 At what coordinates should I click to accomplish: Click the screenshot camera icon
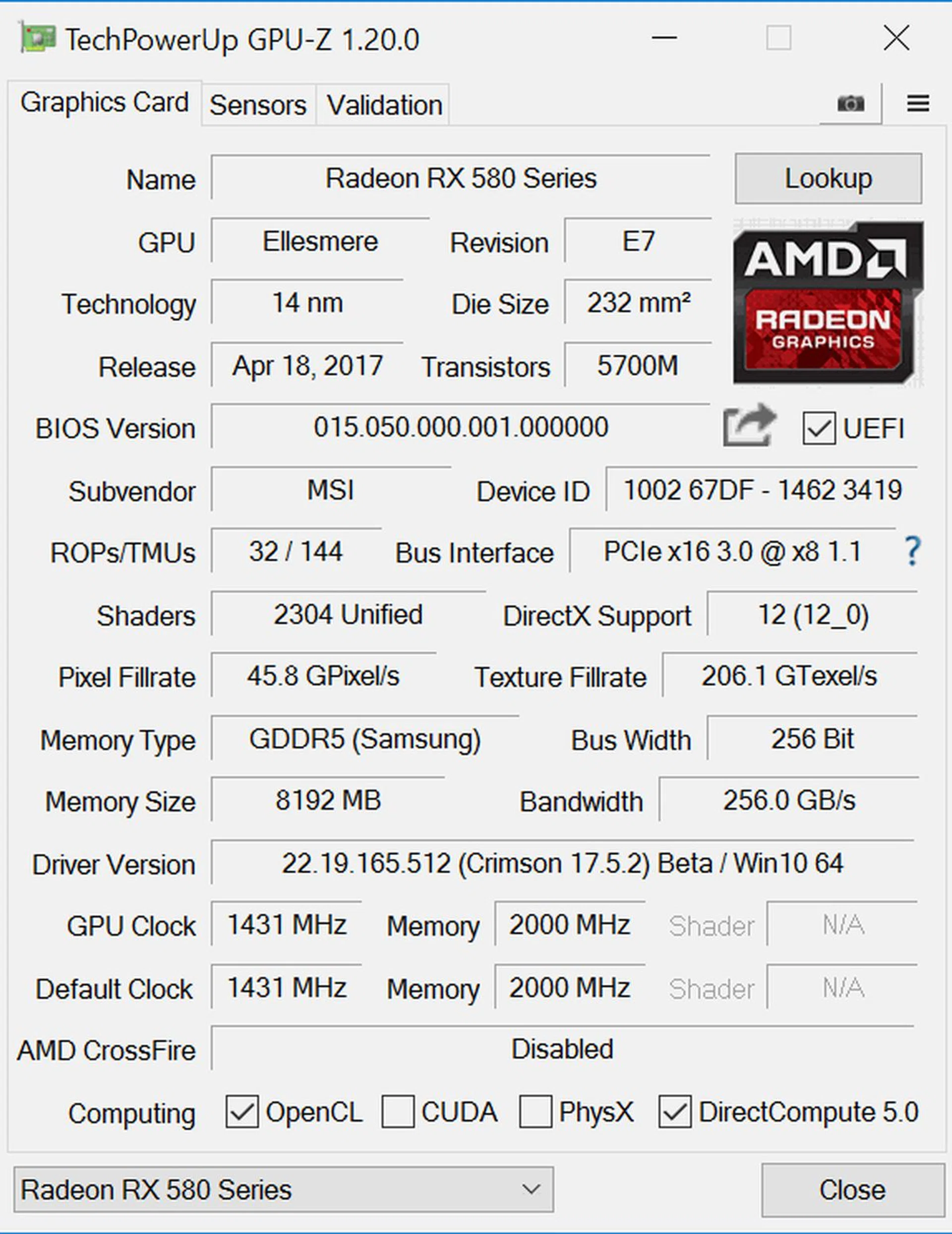pos(850,104)
